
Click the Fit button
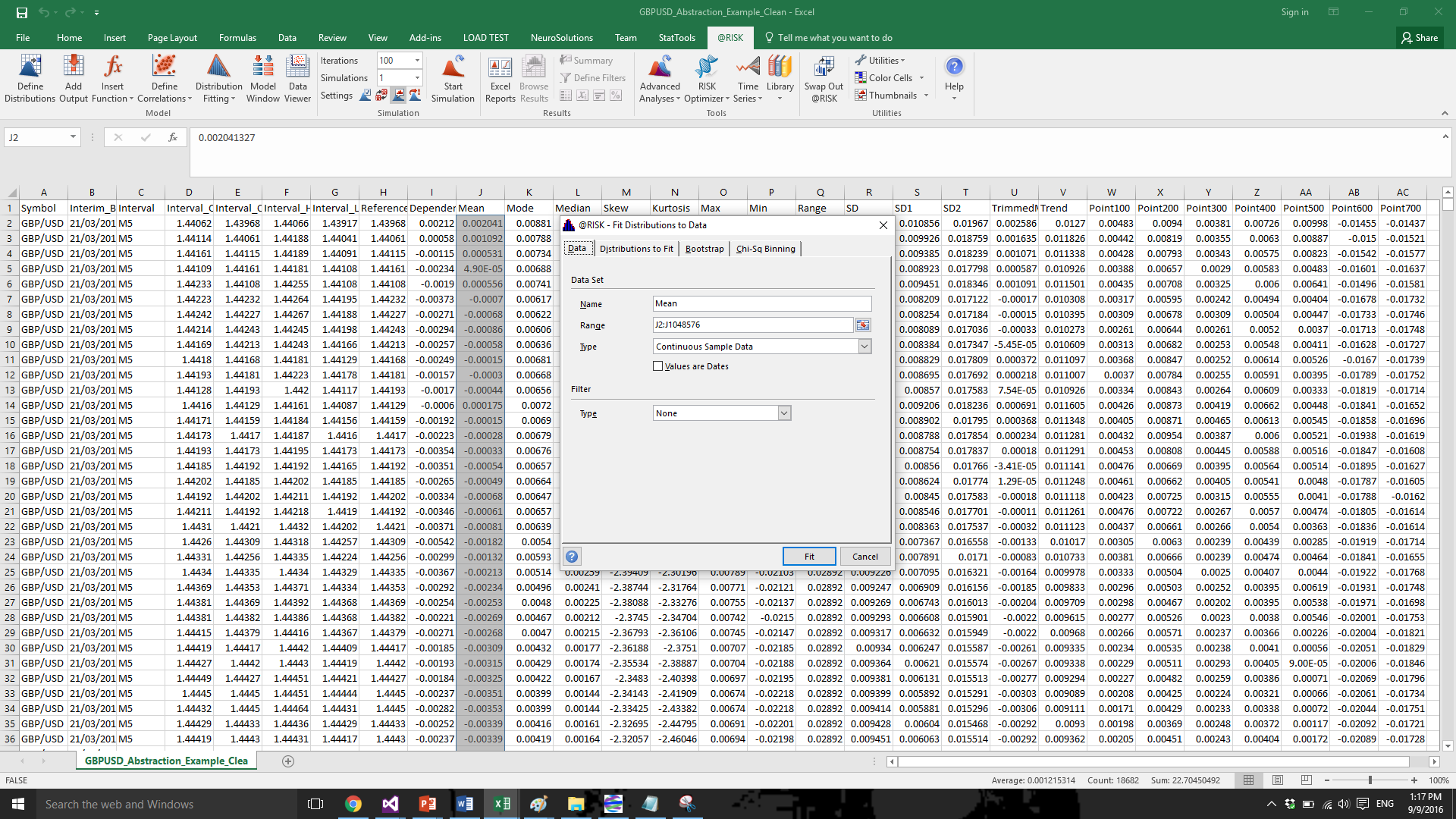point(809,557)
